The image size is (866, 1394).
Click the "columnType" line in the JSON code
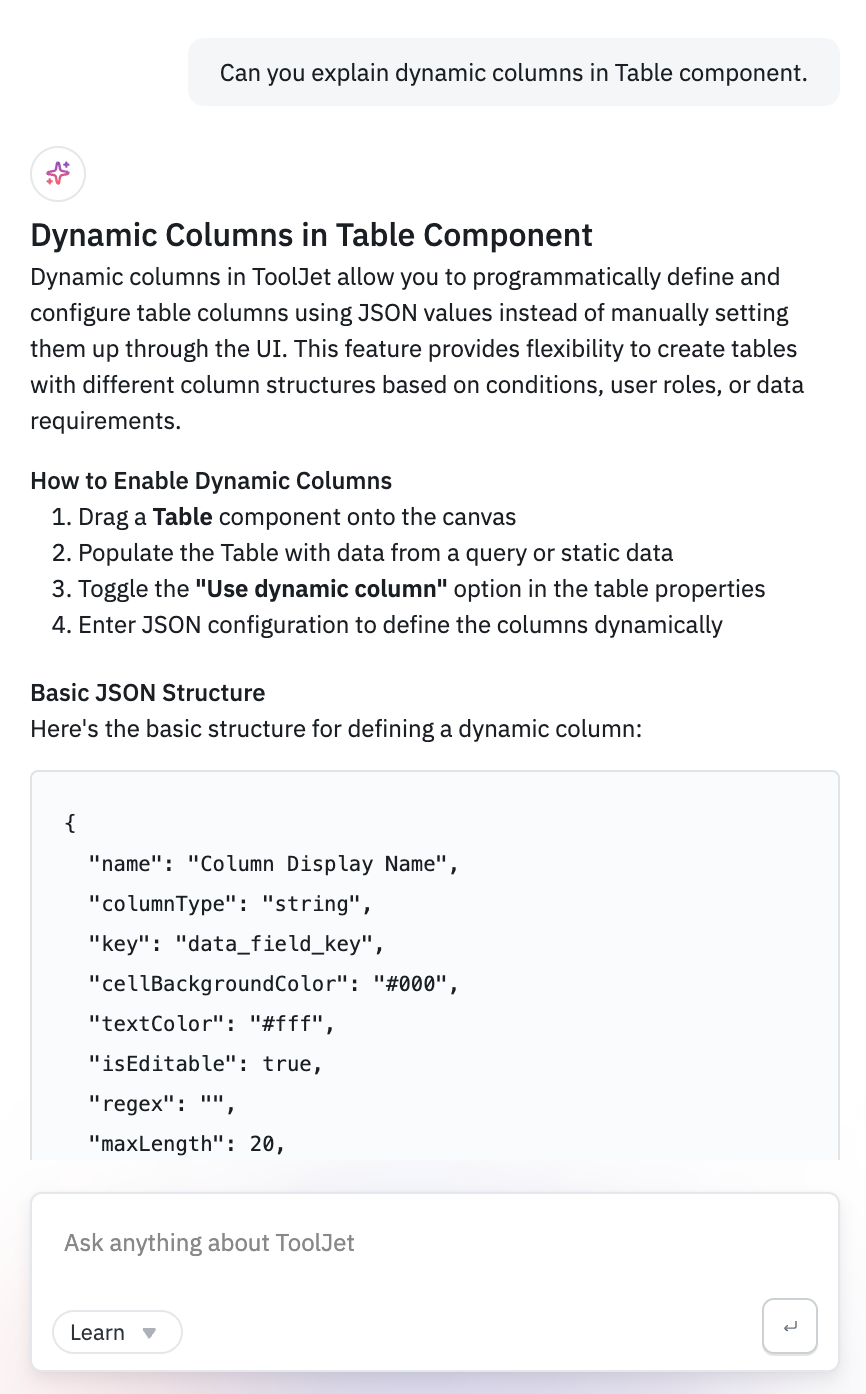230,904
